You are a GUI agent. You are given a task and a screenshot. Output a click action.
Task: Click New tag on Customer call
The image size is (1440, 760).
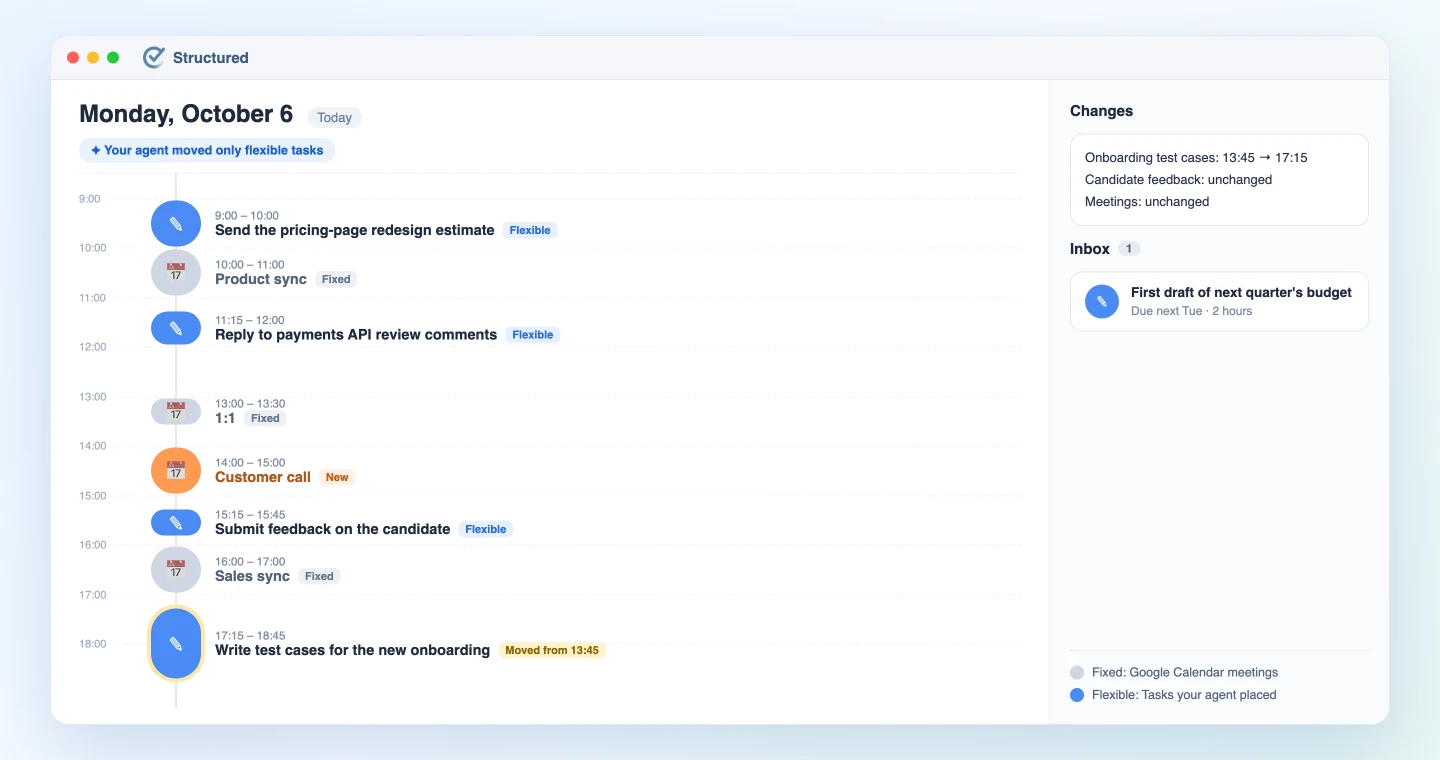[x=337, y=477]
